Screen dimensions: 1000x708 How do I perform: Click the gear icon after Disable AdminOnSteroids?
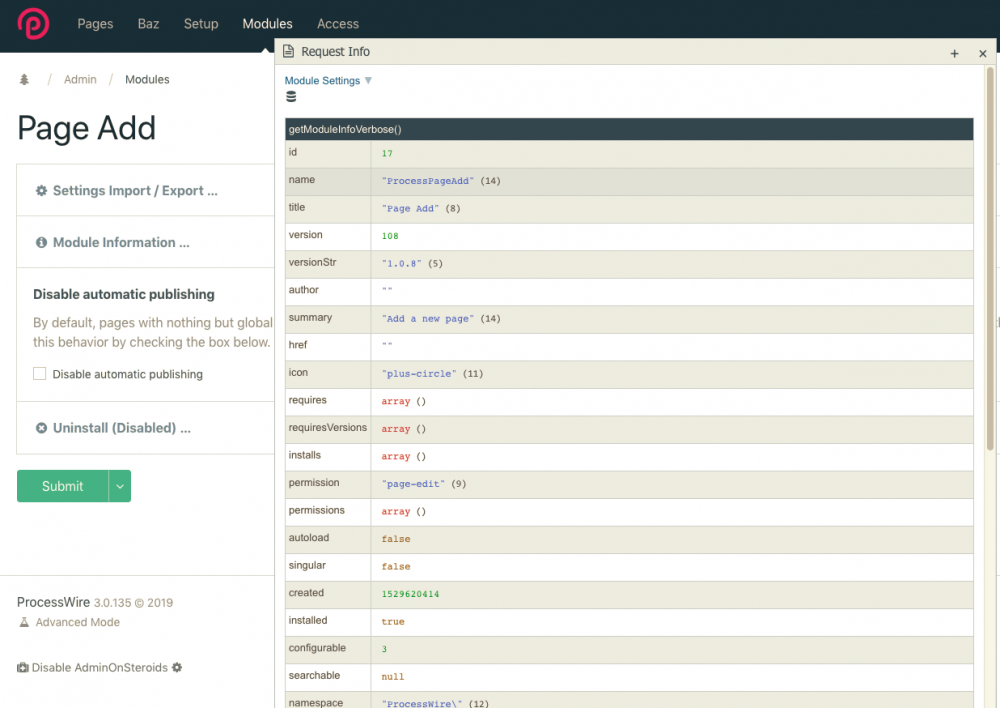(177, 668)
